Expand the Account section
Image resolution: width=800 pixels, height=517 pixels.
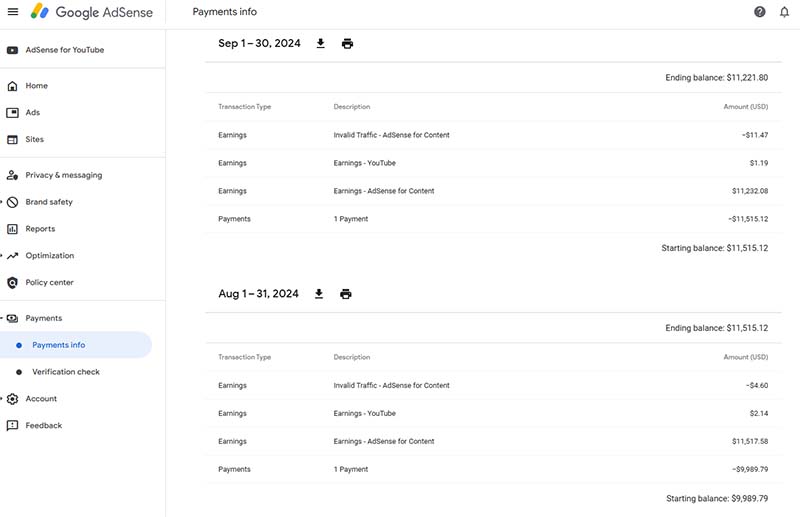[x=41, y=398]
